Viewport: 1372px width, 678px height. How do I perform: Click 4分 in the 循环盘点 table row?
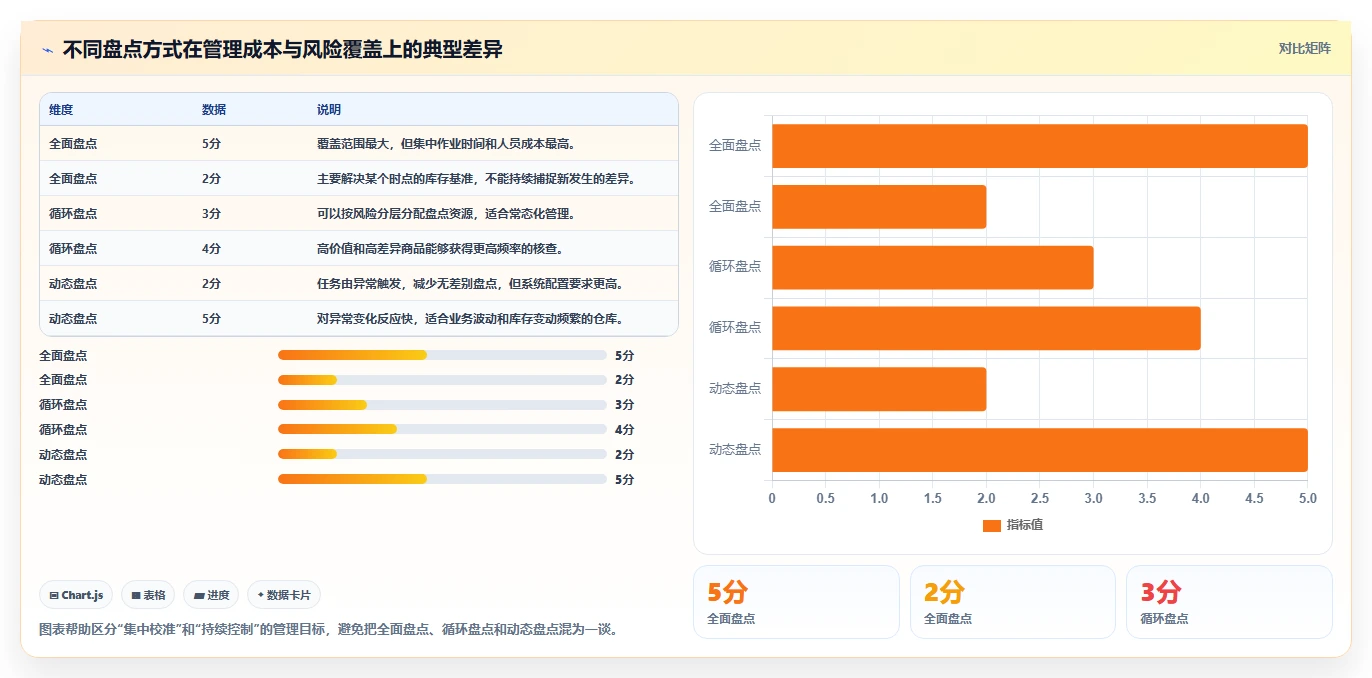(211, 249)
